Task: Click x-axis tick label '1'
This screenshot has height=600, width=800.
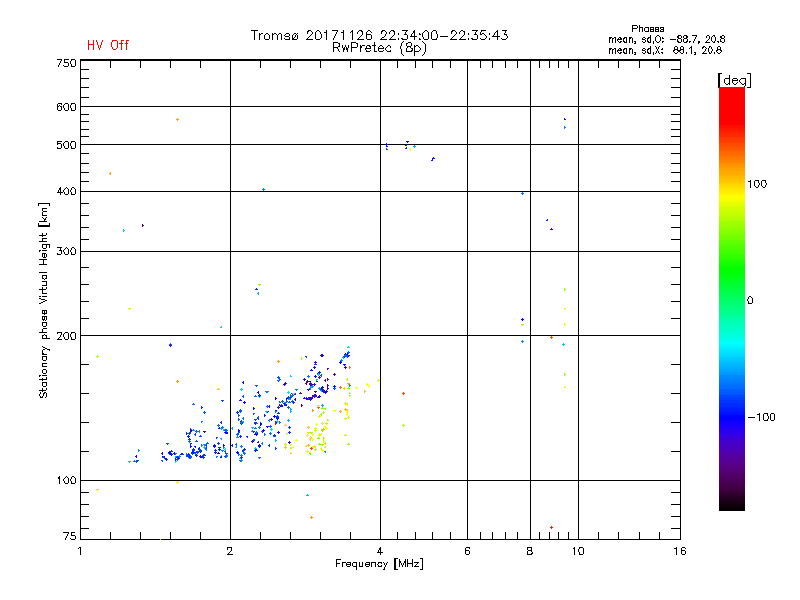Action: tap(80, 551)
